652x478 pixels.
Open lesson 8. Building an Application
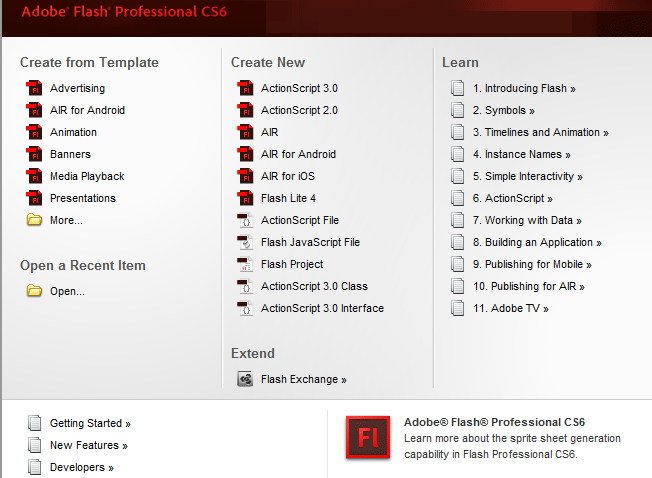(x=537, y=242)
